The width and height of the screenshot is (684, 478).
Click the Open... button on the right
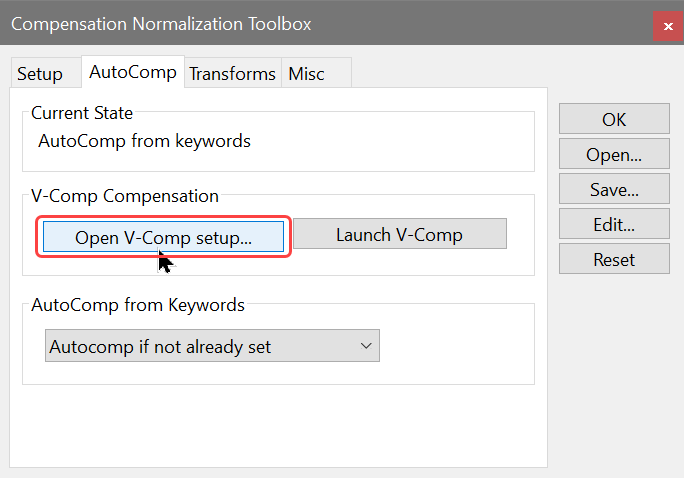(x=614, y=154)
